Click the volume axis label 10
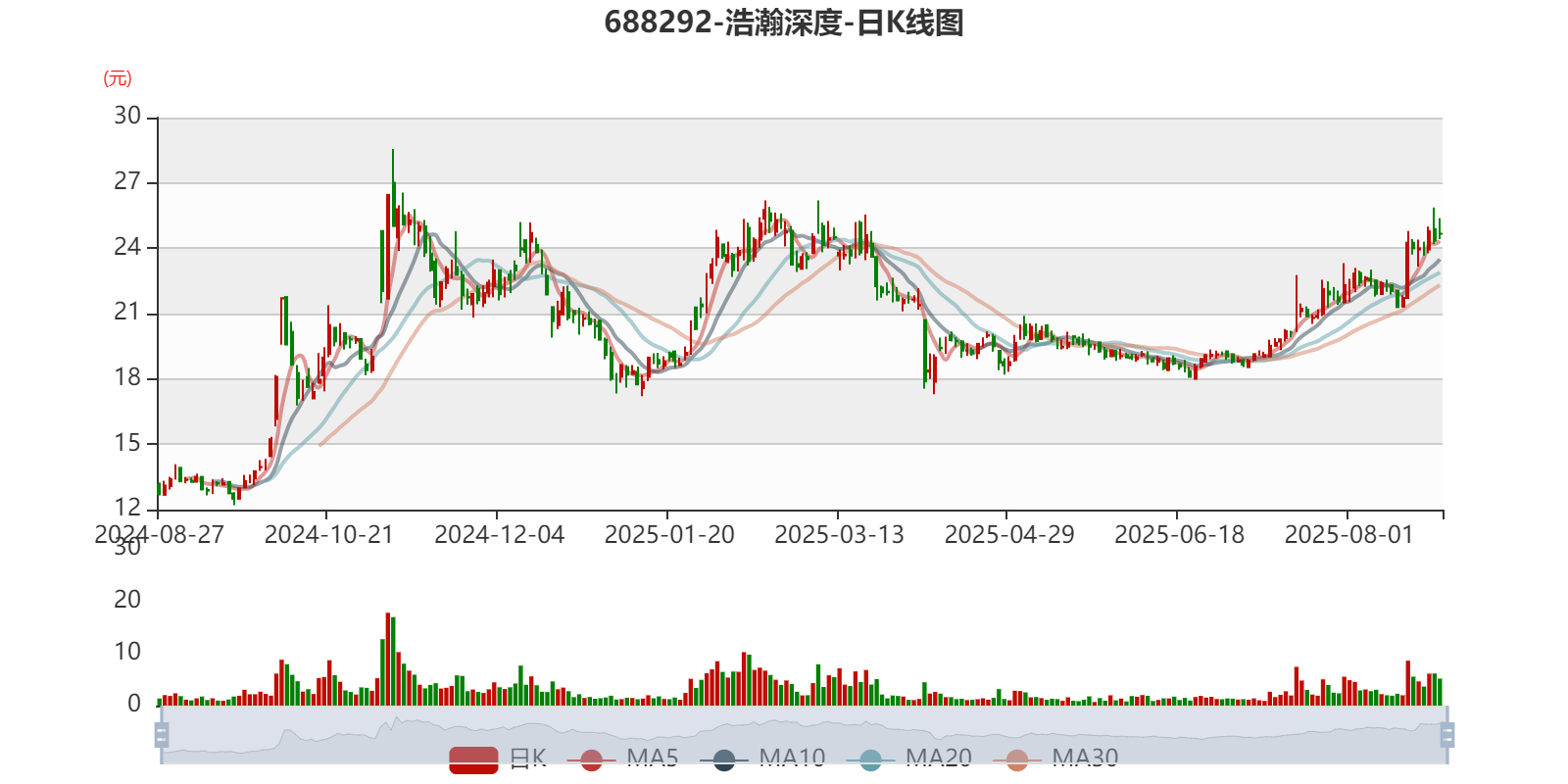The image size is (1568, 784). pos(127,652)
